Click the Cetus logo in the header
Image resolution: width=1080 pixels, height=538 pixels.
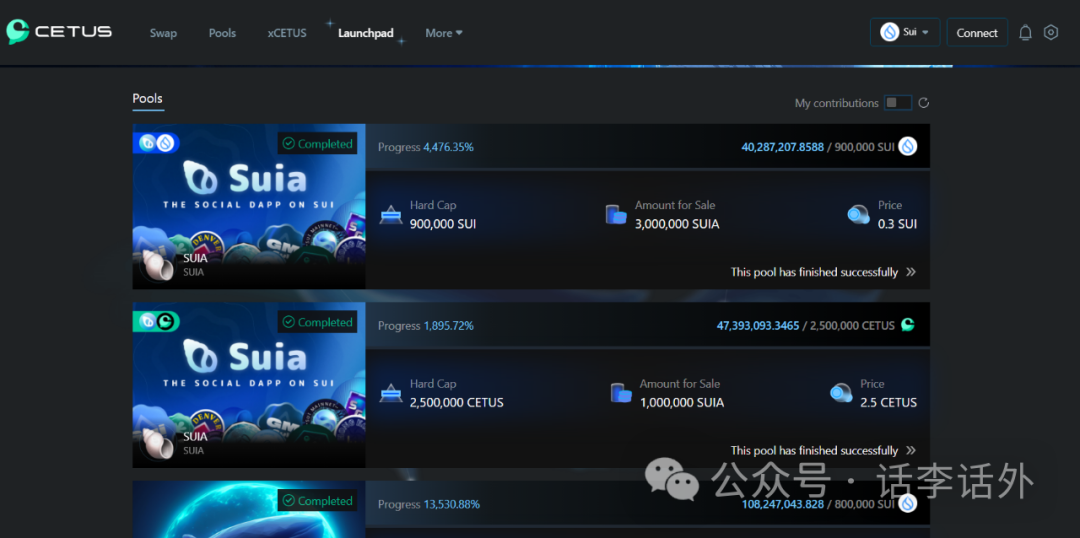click(x=59, y=32)
